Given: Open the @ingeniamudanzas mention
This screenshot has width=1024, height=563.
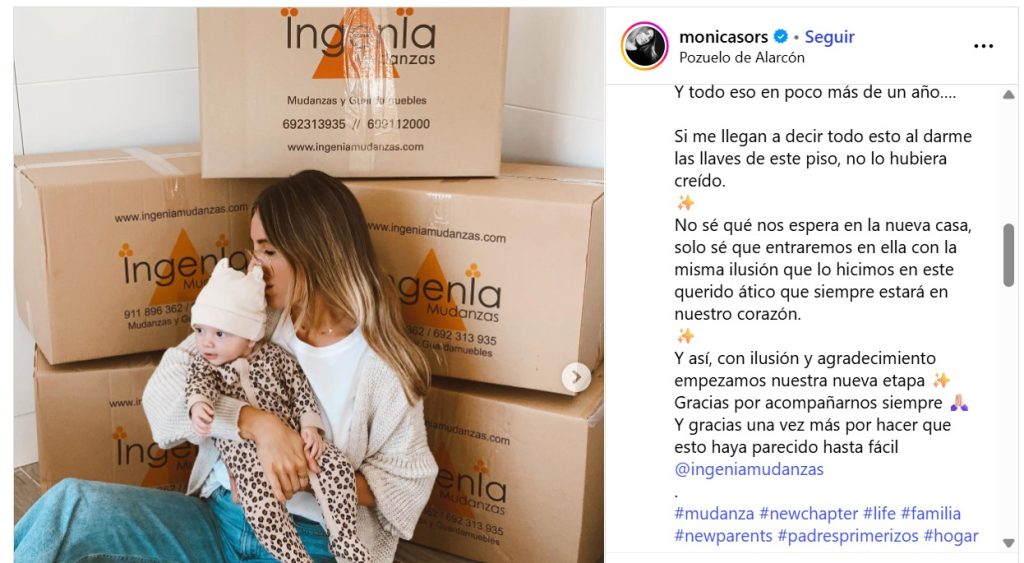Looking at the screenshot, I should 749,469.
